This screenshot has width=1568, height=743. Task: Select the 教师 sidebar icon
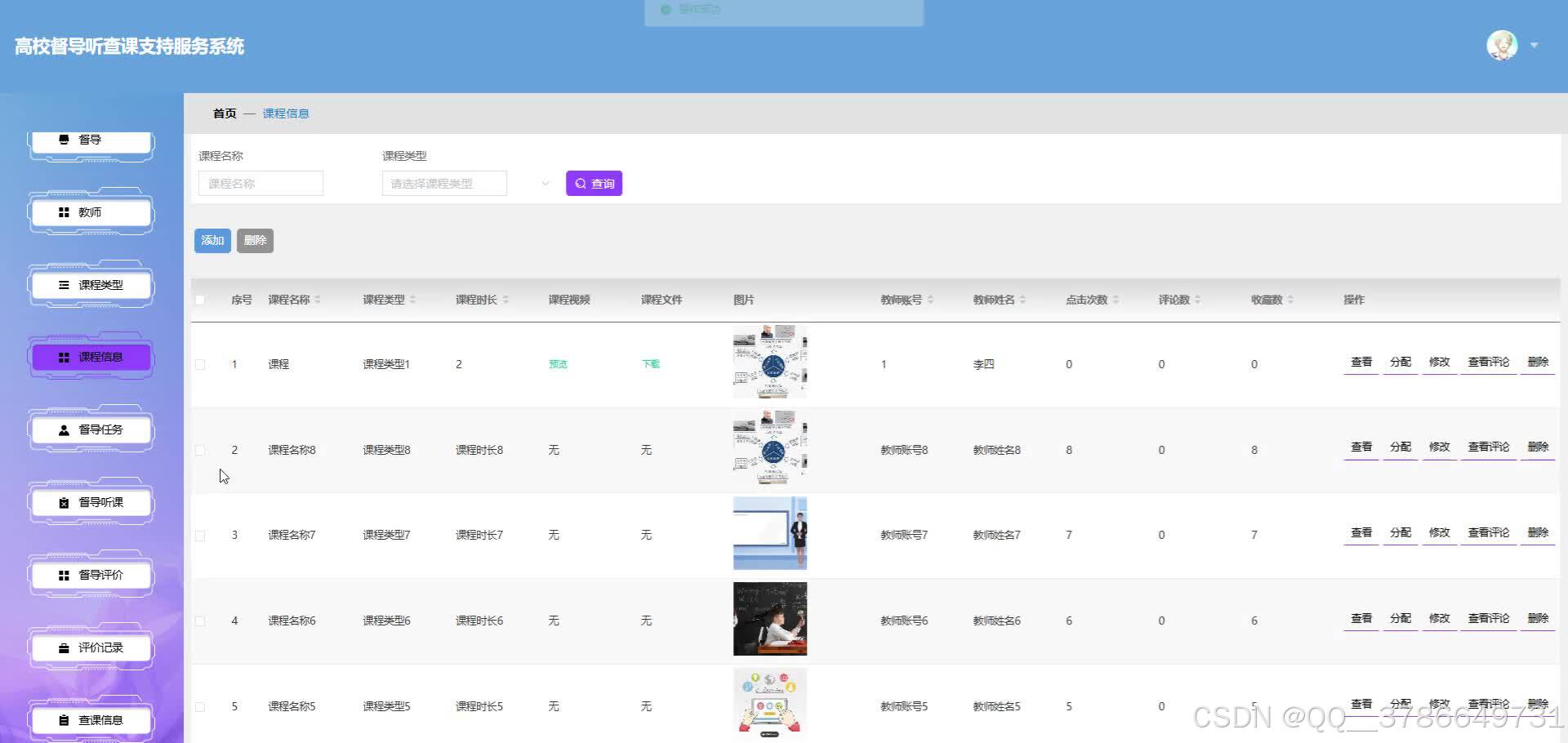pyautogui.click(x=90, y=211)
